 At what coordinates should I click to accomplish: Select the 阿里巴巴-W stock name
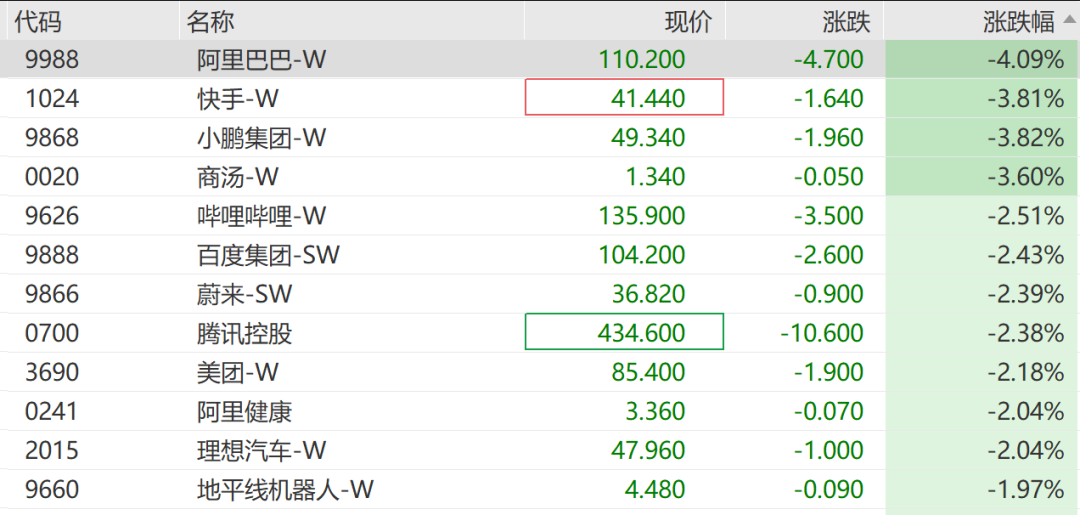[261, 60]
